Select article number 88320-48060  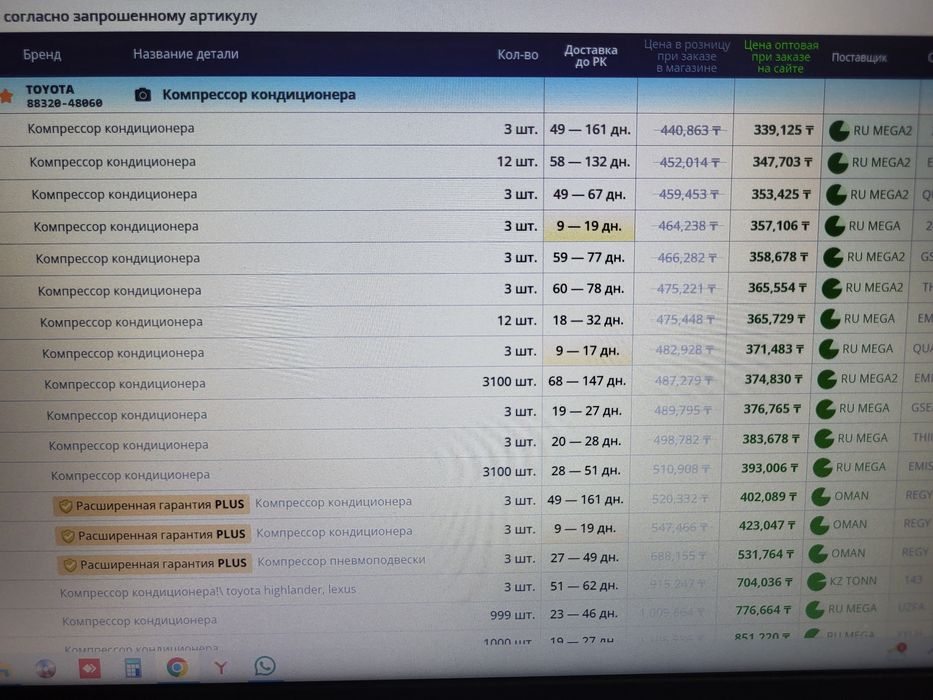click(x=64, y=104)
